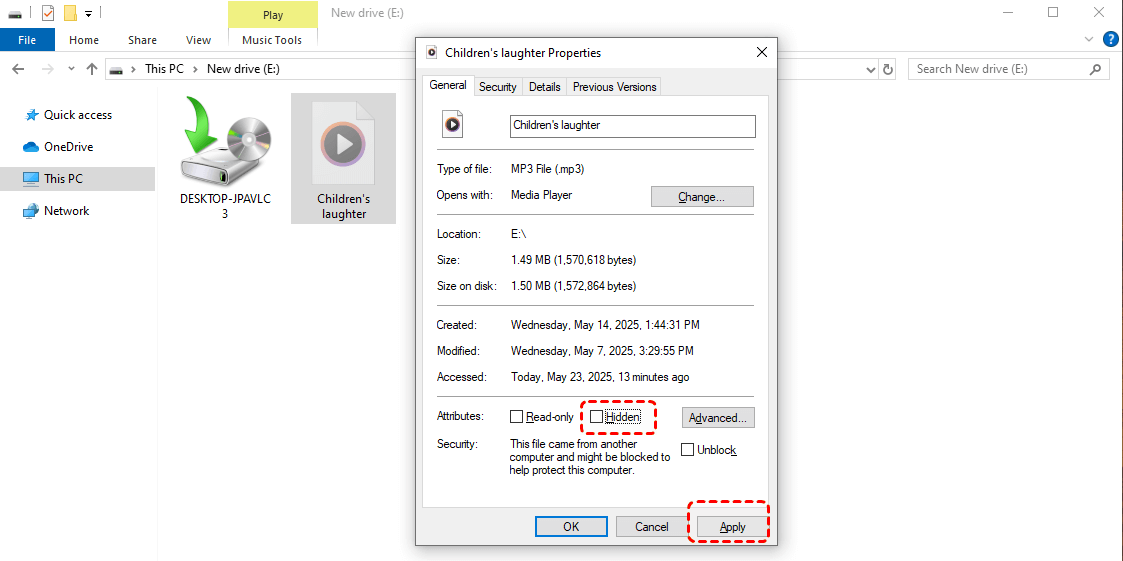Click the Properties quick access toolbar icon
Viewport: 1123px width, 561px height.
pyautogui.click(x=48, y=13)
